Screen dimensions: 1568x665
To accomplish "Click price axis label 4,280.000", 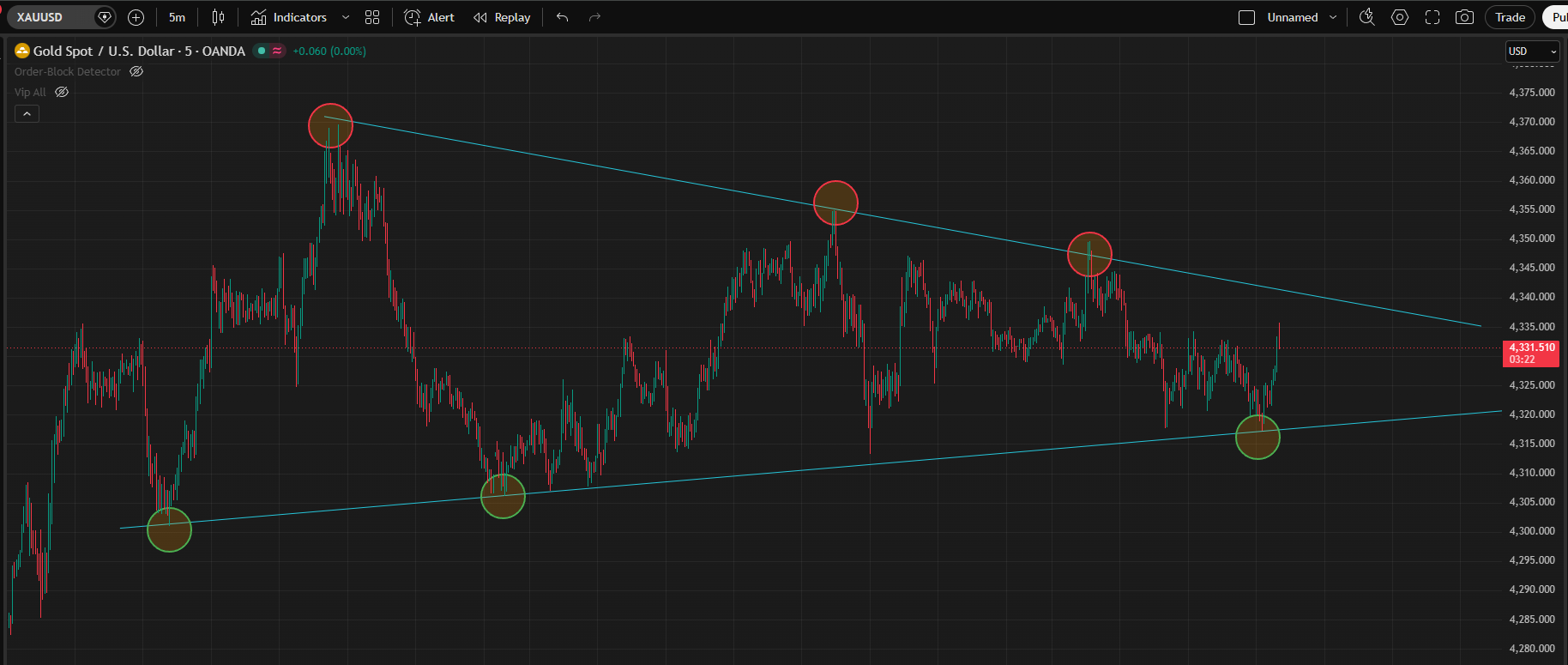I will [x=1531, y=648].
